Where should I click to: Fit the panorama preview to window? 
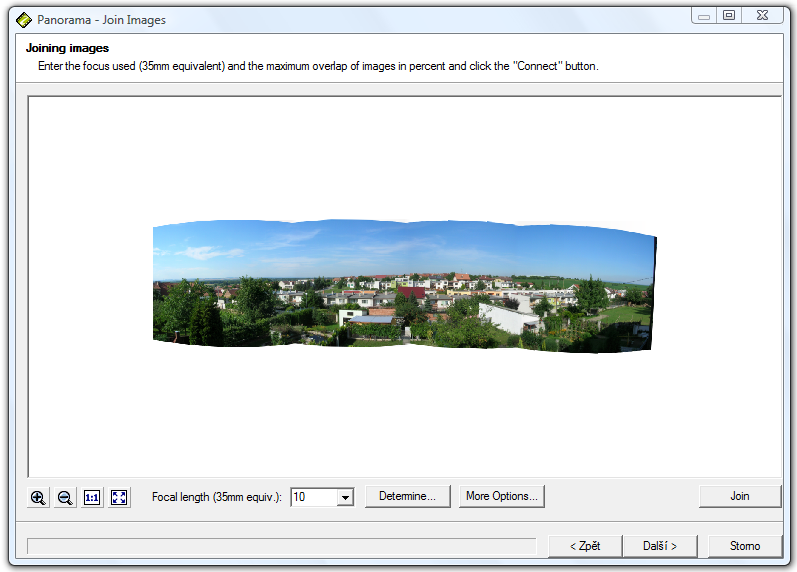[119, 497]
